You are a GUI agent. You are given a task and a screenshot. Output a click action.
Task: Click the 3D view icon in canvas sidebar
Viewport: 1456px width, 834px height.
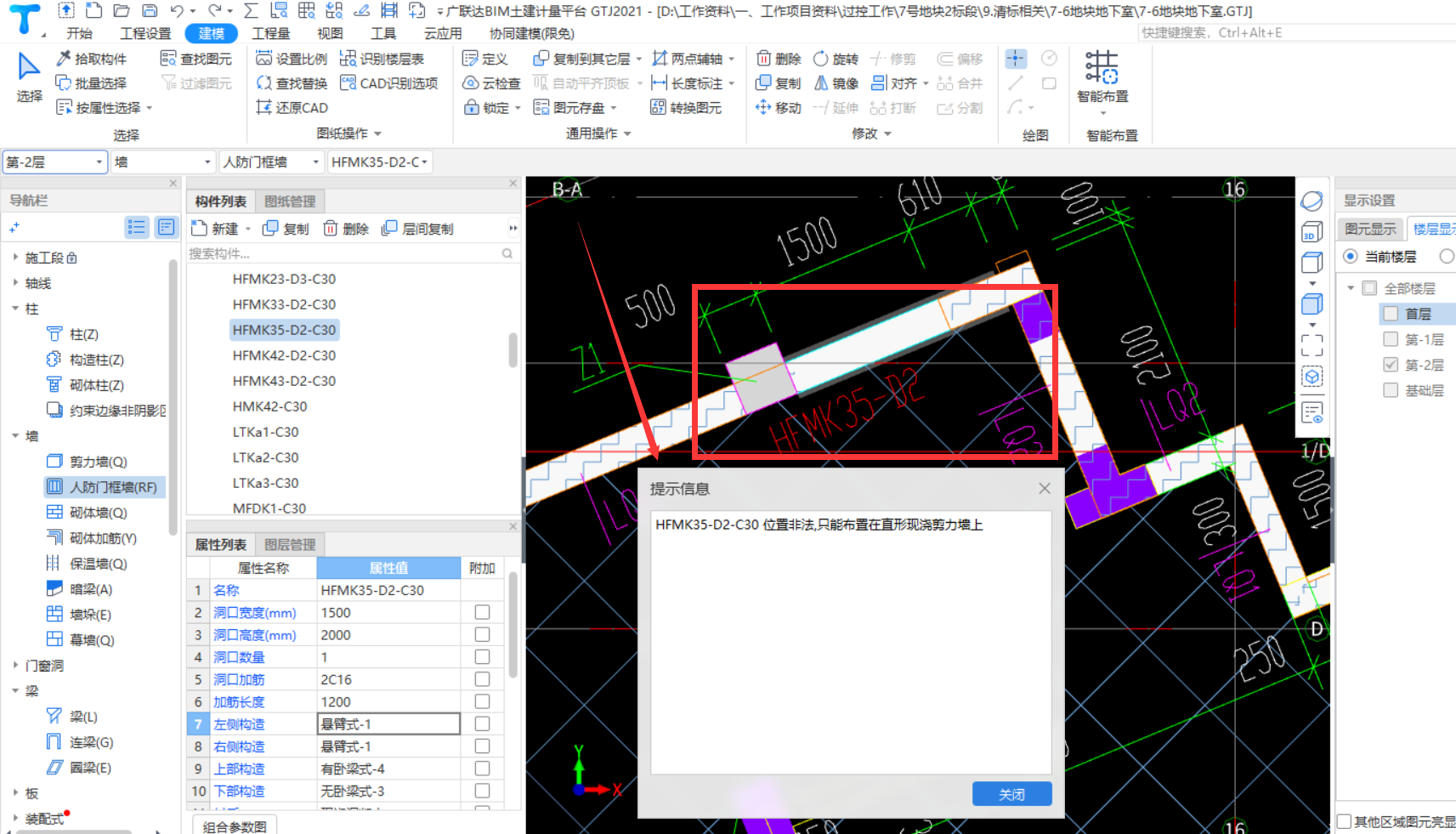tap(1312, 232)
